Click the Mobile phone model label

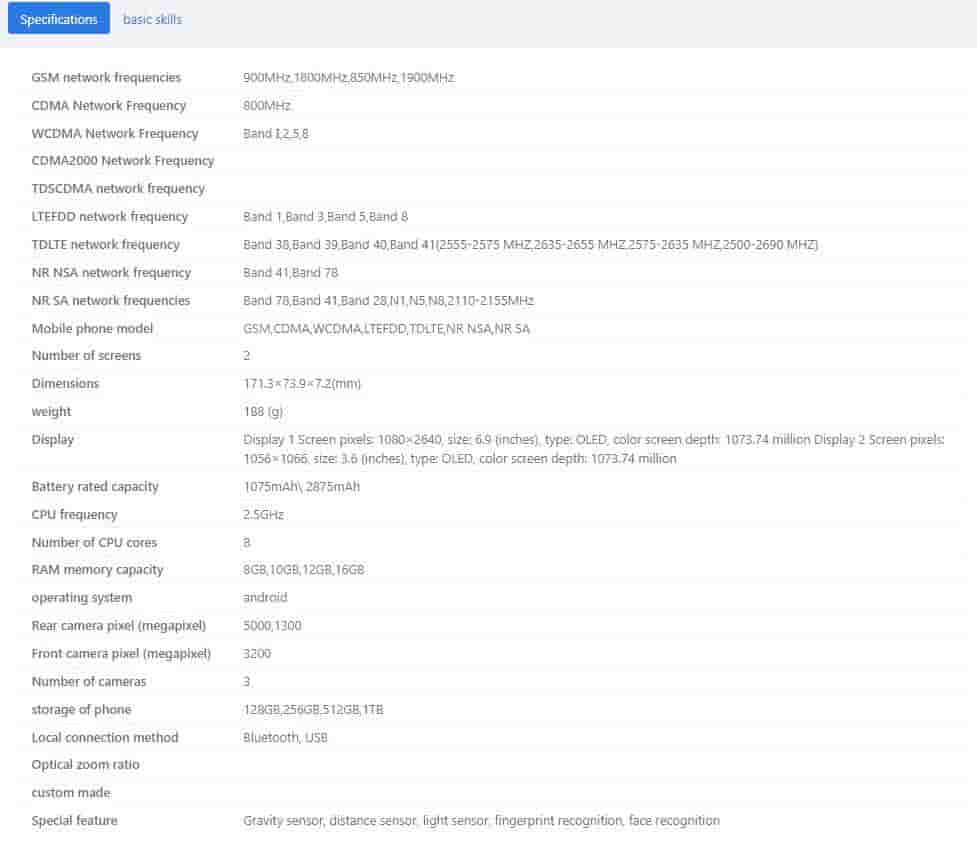pyautogui.click(x=93, y=328)
